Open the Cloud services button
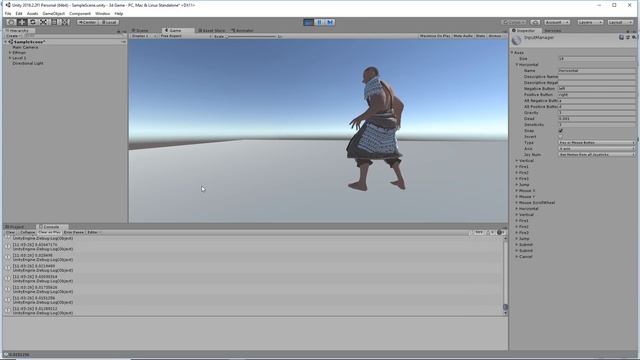Image resolution: width=640 pixels, height=360 pixels. pos(536,22)
